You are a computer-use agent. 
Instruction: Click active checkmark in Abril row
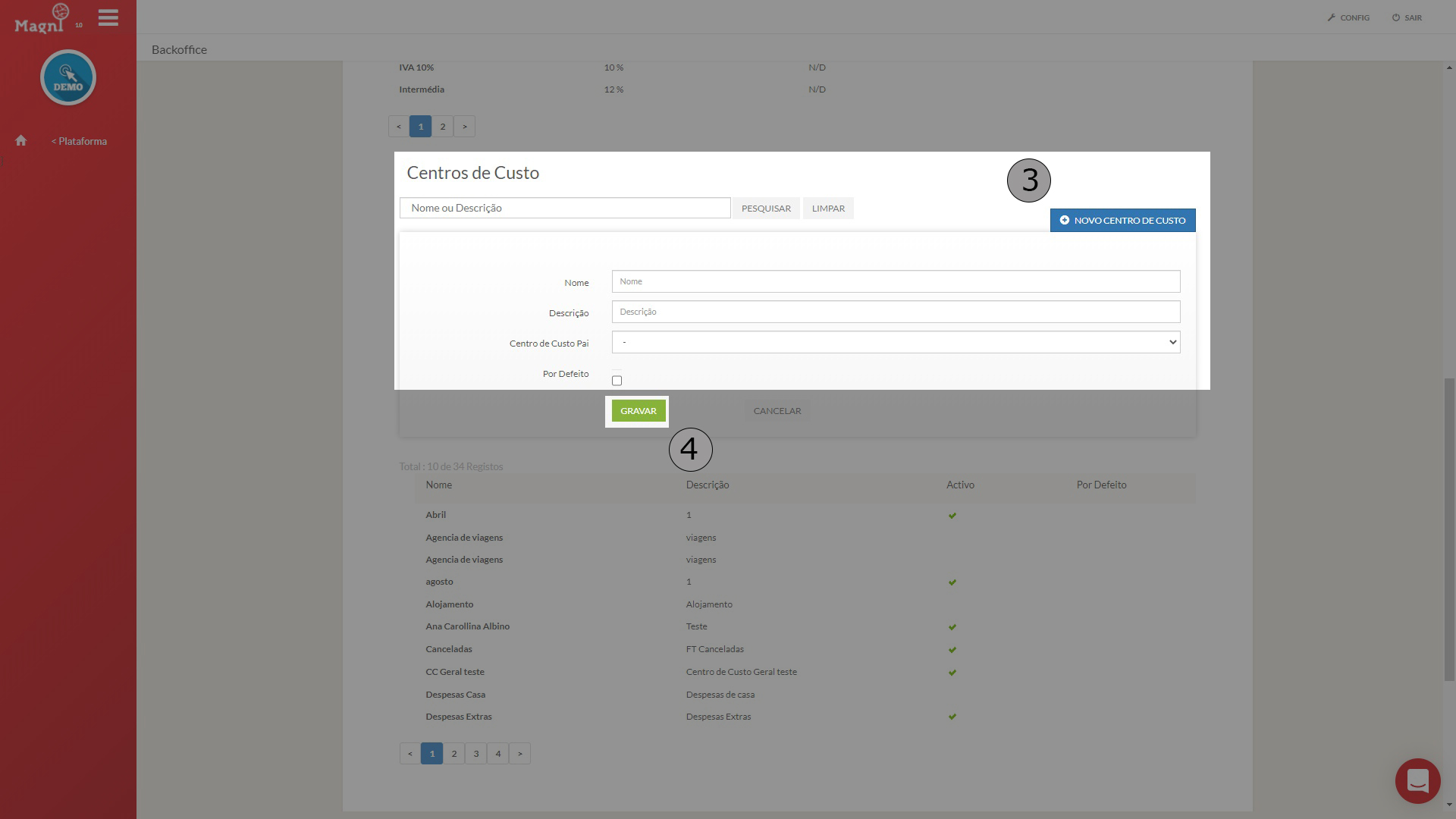coord(952,516)
